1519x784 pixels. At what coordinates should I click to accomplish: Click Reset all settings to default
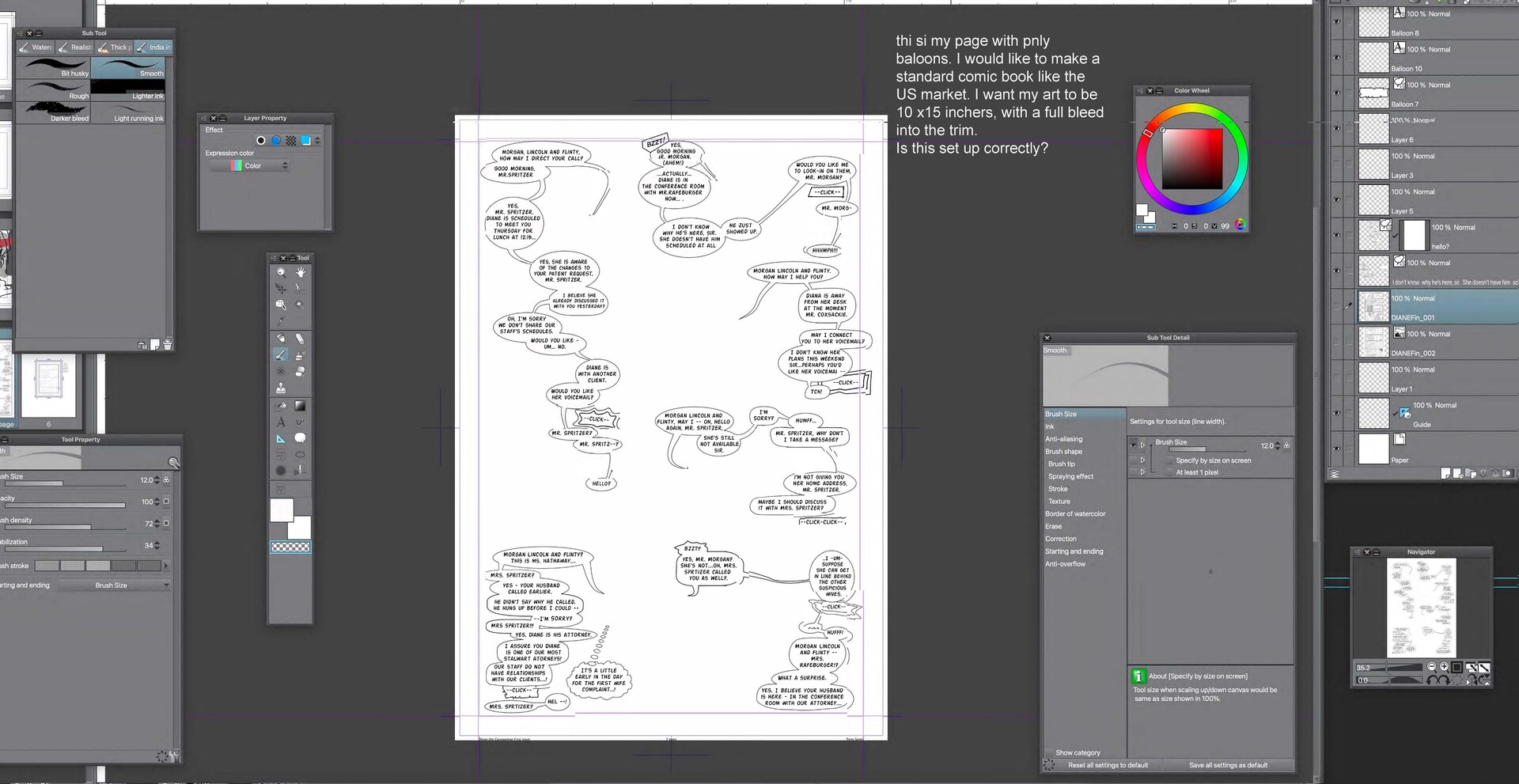tap(1109, 765)
